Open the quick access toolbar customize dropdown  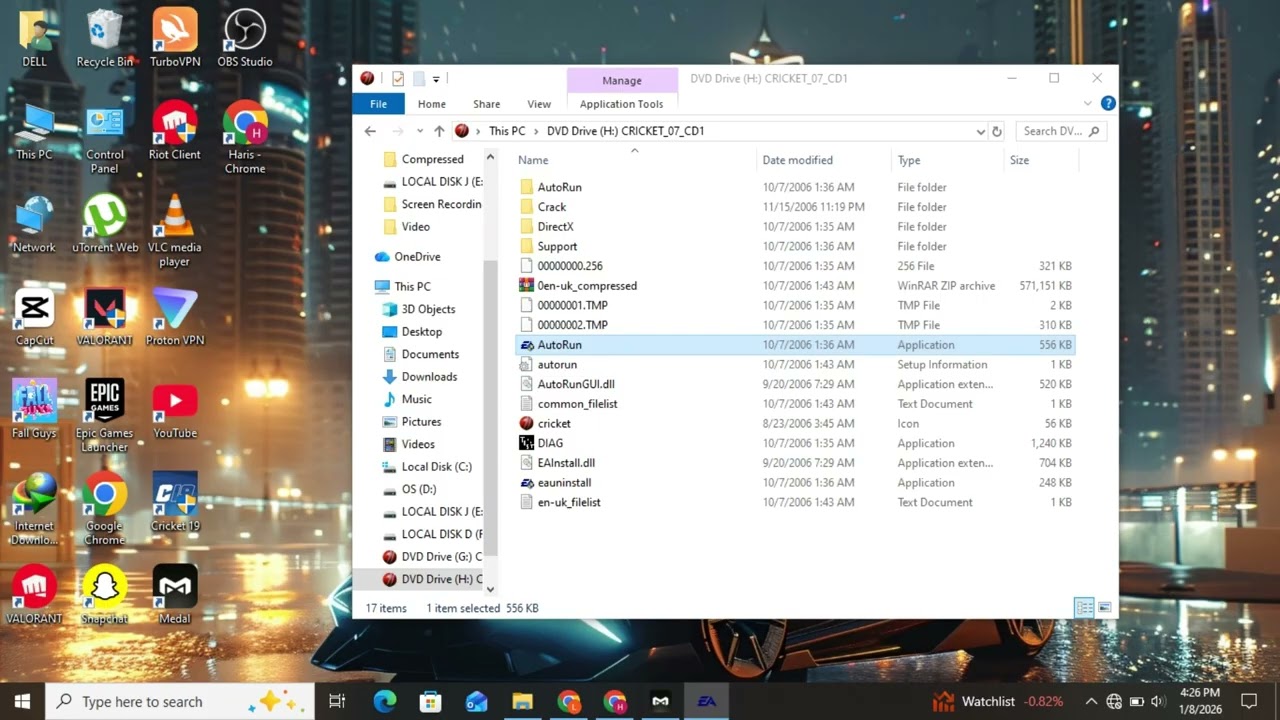pyautogui.click(x=436, y=79)
